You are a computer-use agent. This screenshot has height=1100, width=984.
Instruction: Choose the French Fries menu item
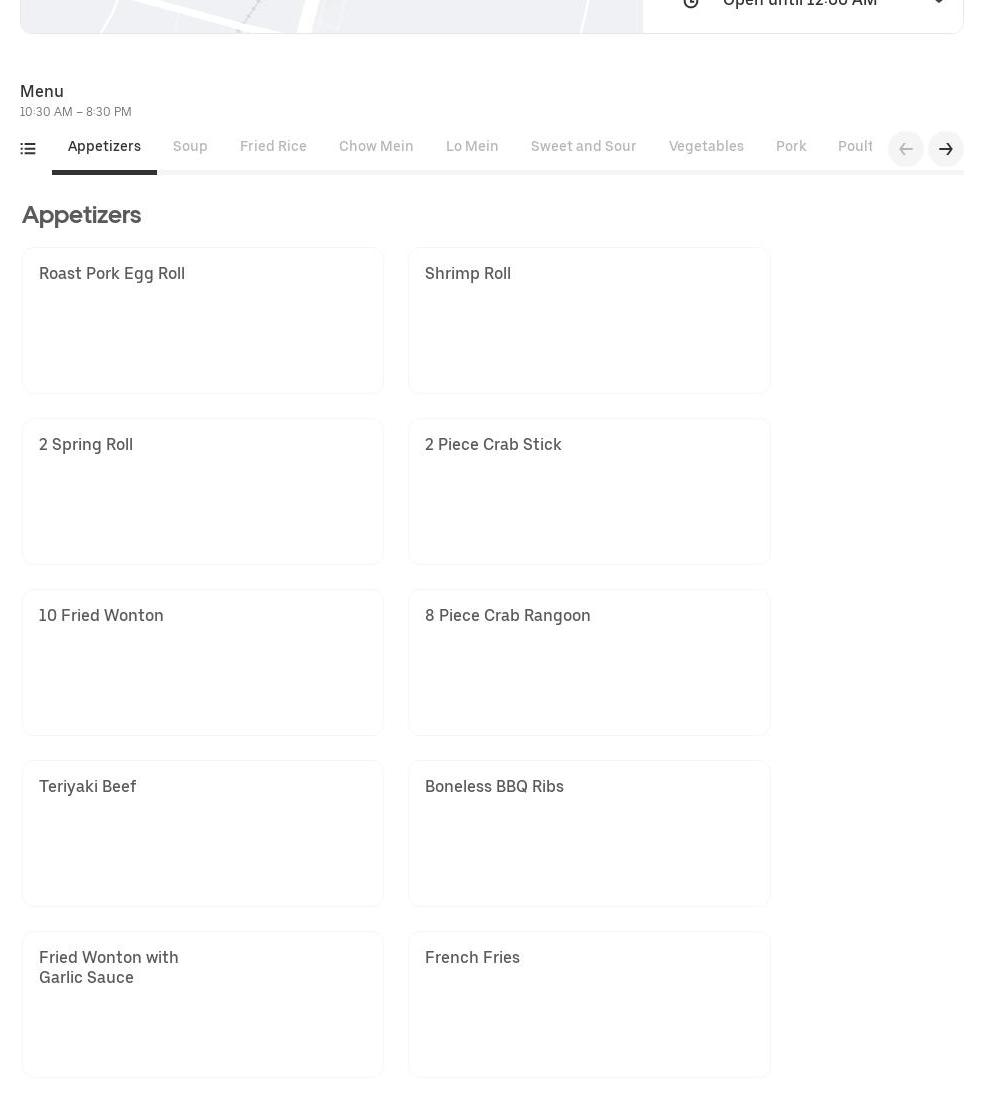pyautogui.click(x=589, y=1004)
